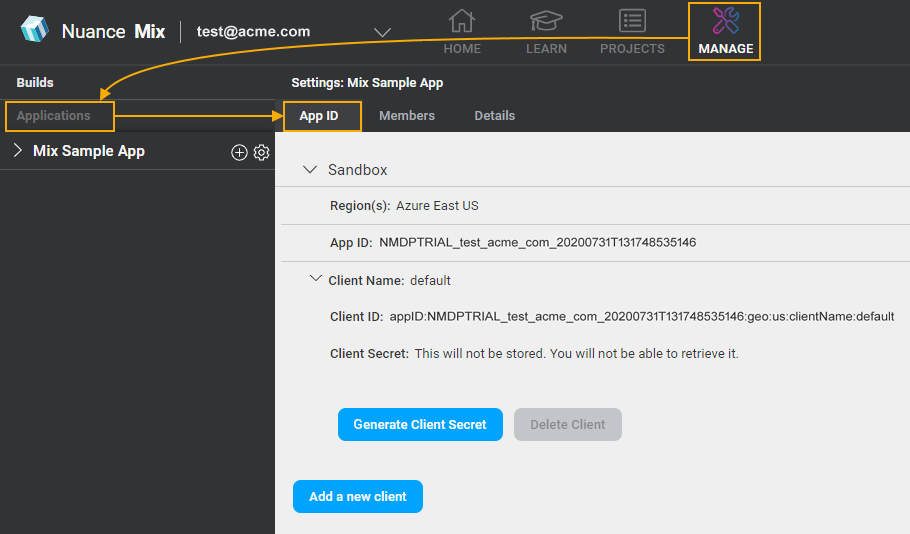The image size is (910, 534).
Task: Click the Client Secret 'will not be stored' note
Action: tap(576, 353)
